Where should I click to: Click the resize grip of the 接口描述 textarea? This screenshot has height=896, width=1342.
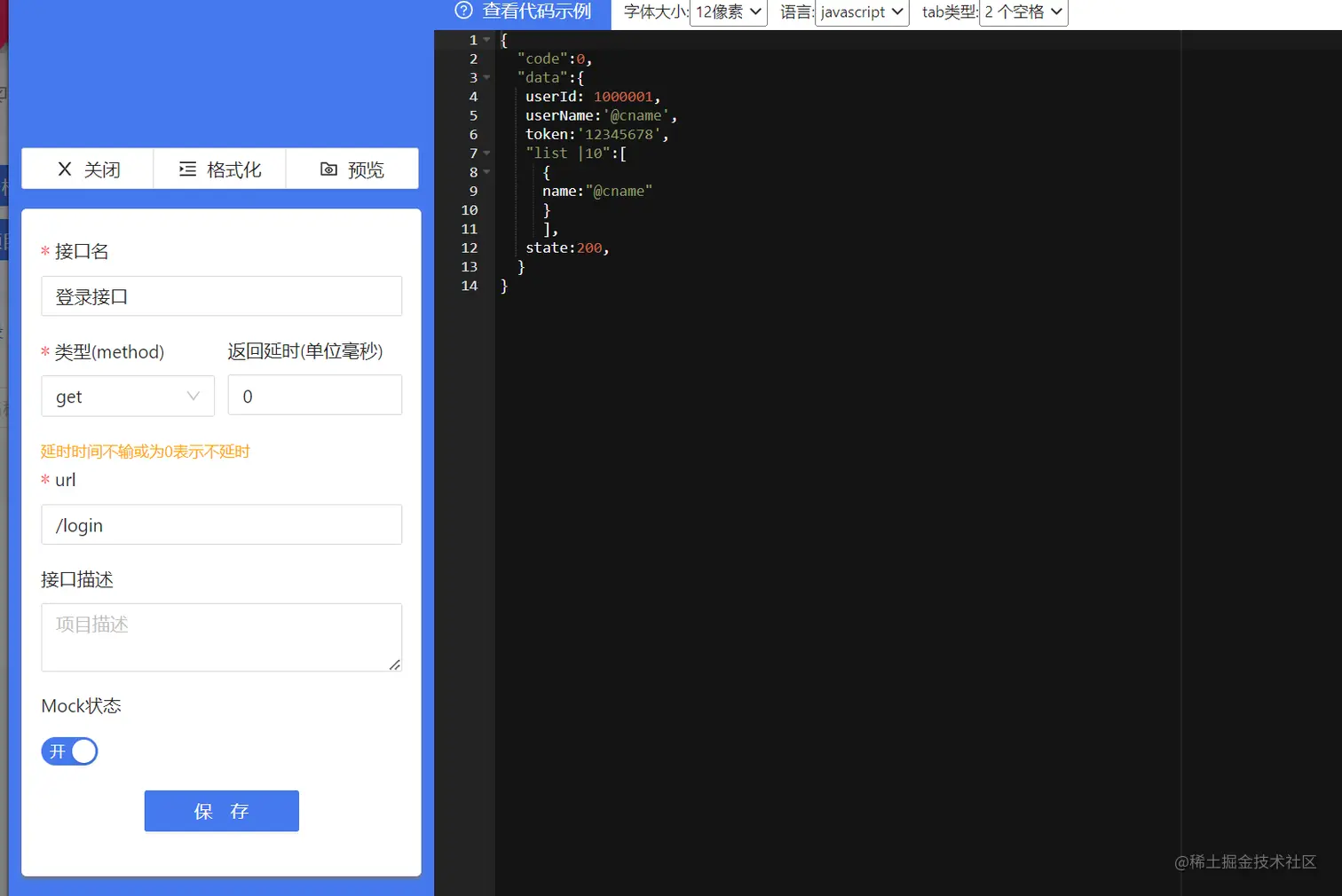click(395, 664)
